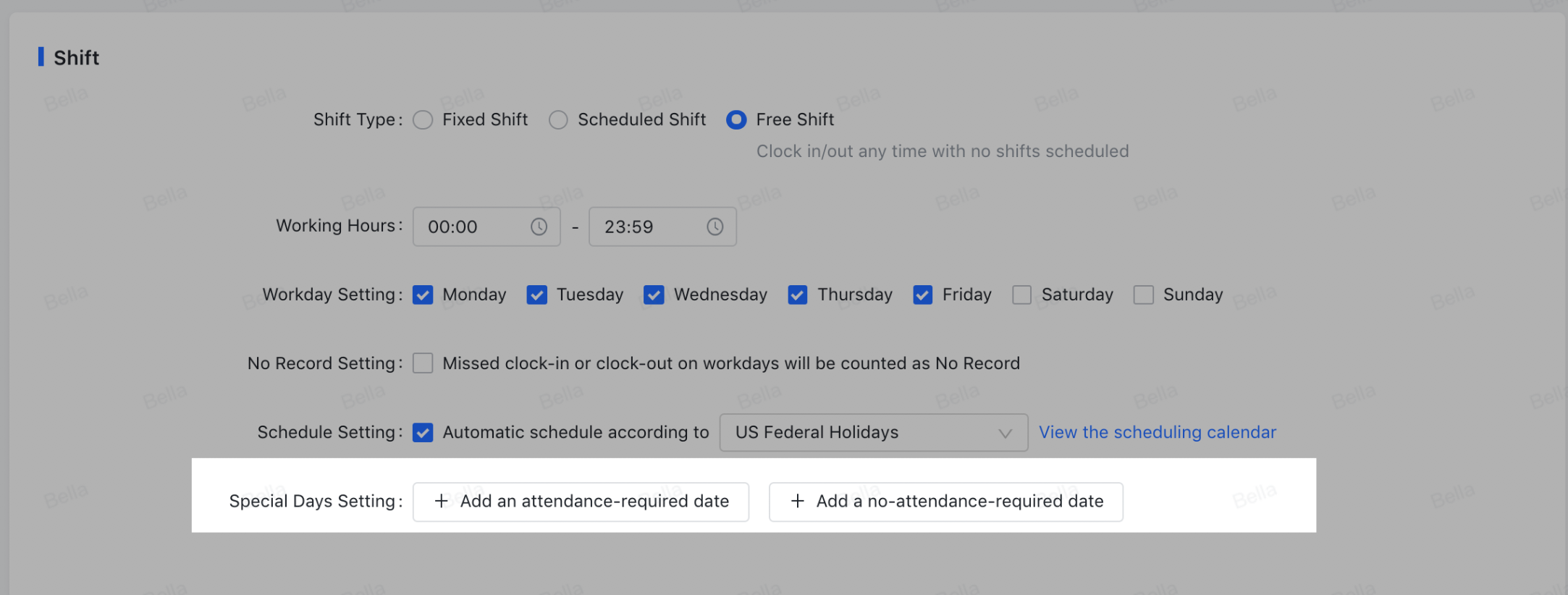The image size is (1568, 595).
Task: Select the Fixed Shift option
Action: (423, 119)
